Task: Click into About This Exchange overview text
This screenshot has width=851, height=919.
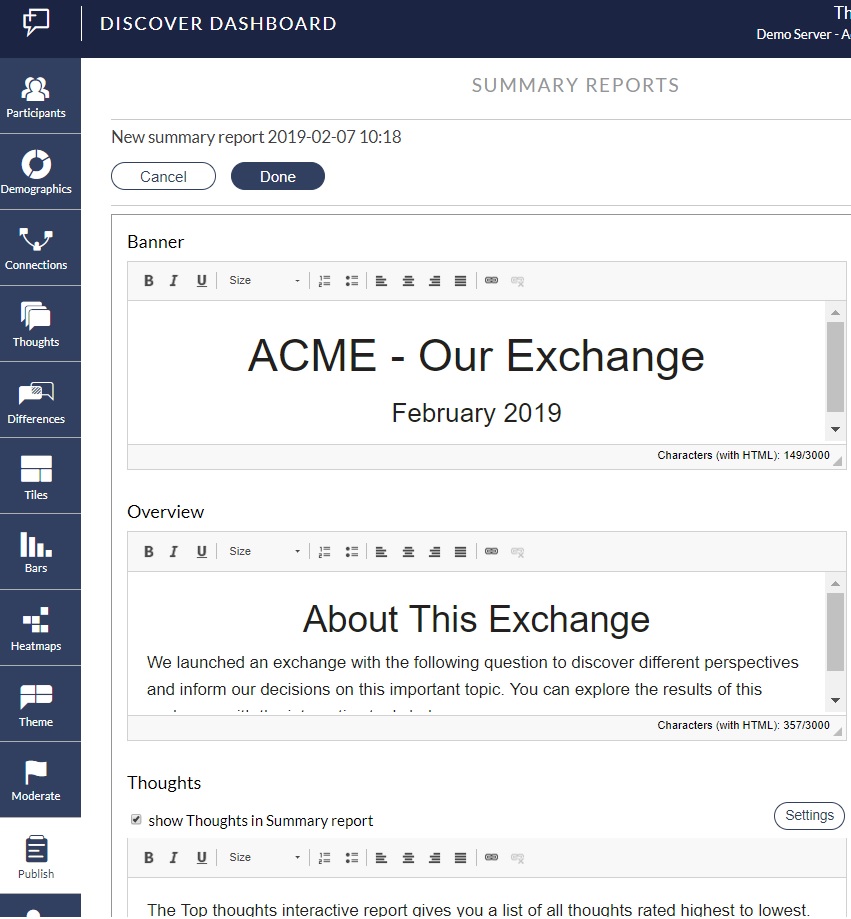Action: (x=476, y=619)
